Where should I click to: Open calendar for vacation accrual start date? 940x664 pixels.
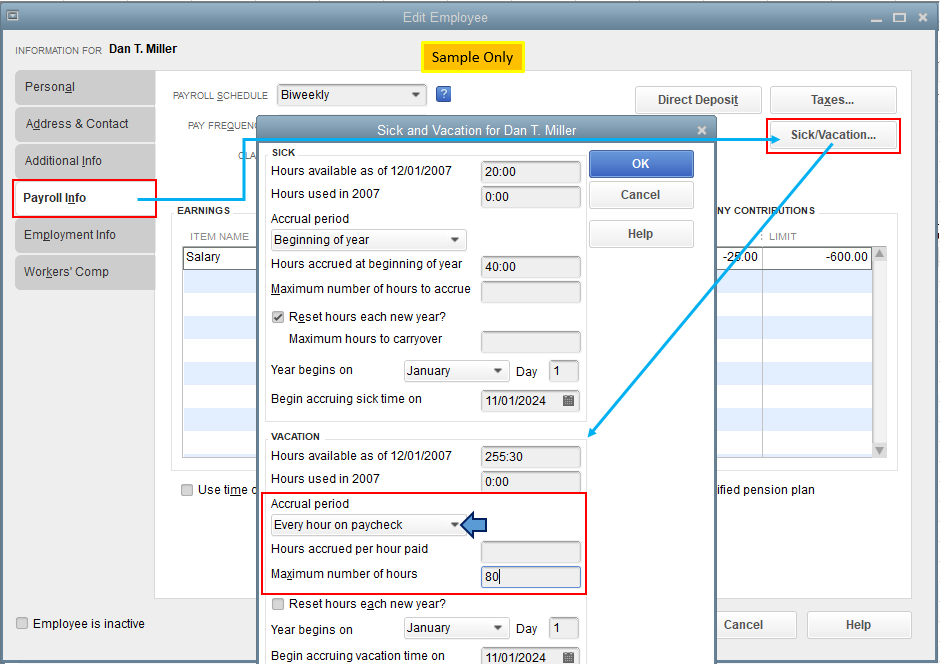coord(568,657)
